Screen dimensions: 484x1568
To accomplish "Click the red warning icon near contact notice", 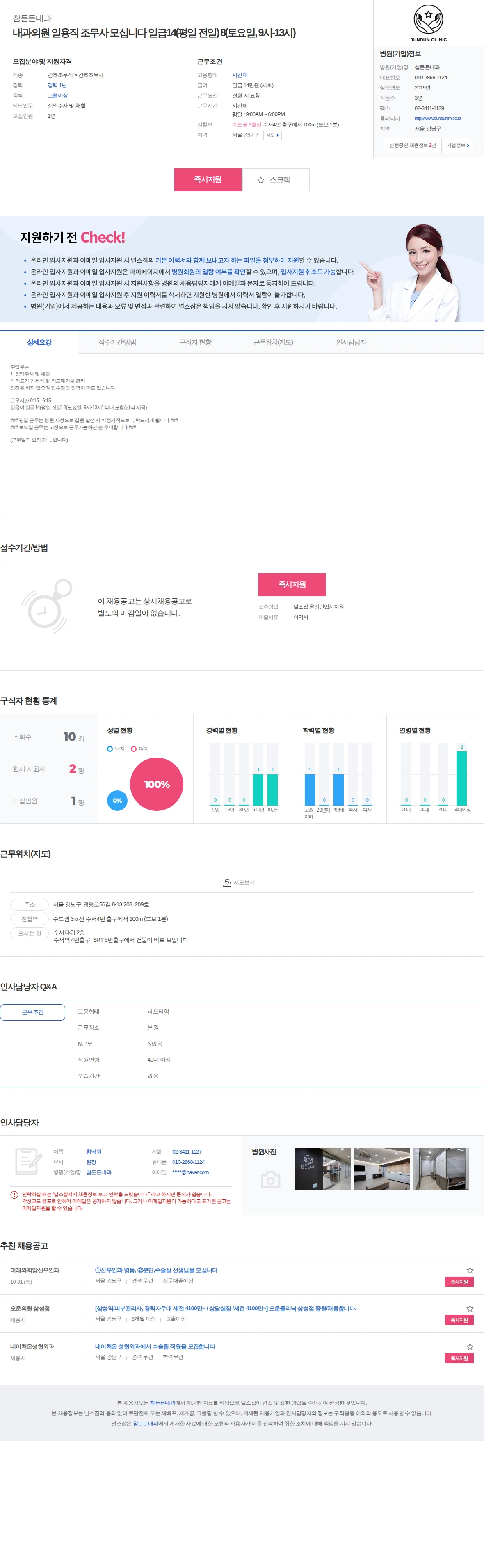I will (14, 1195).
